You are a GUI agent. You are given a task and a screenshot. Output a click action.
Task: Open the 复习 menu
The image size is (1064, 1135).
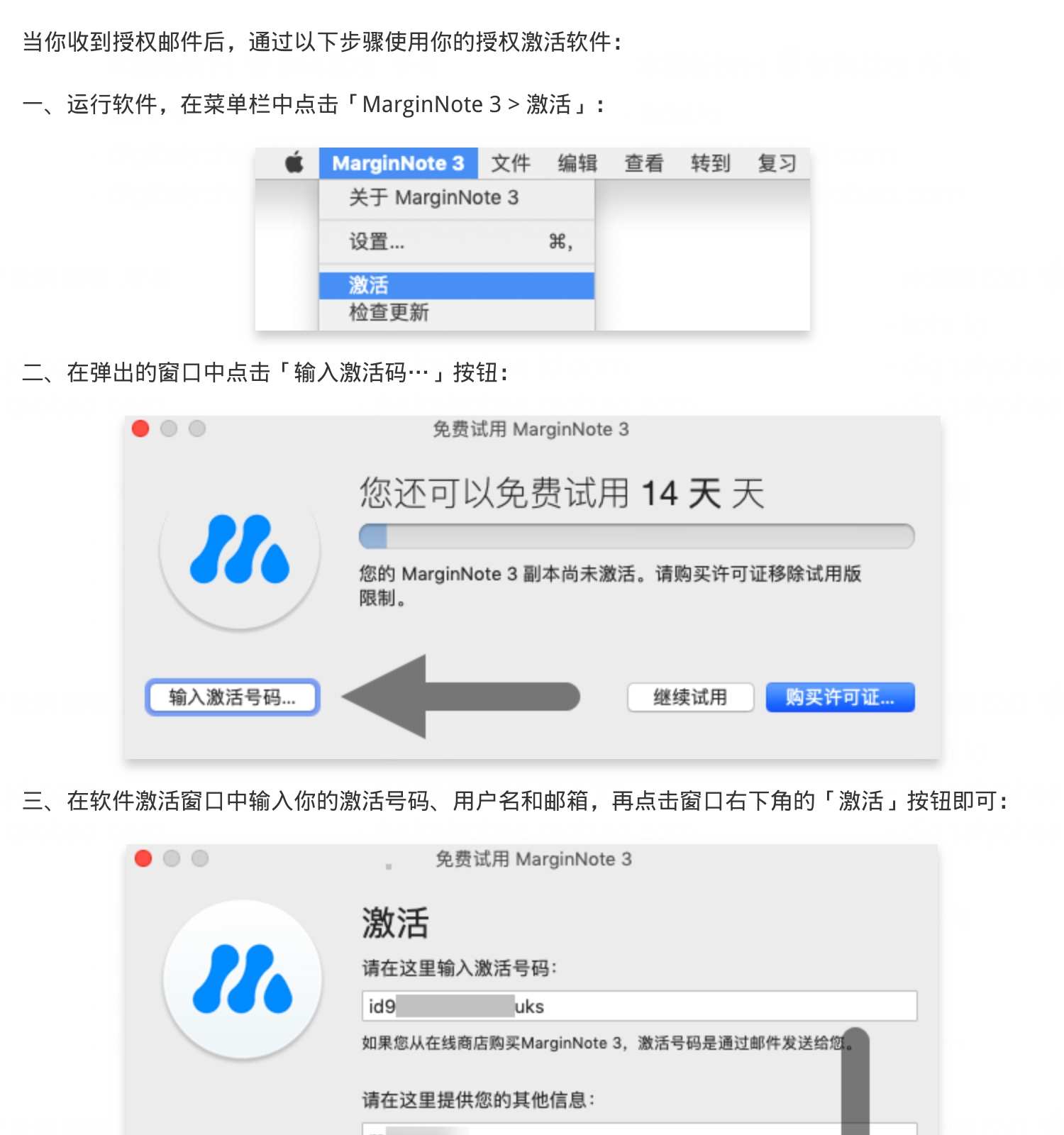pyautogui.click(x=777, y=163)
